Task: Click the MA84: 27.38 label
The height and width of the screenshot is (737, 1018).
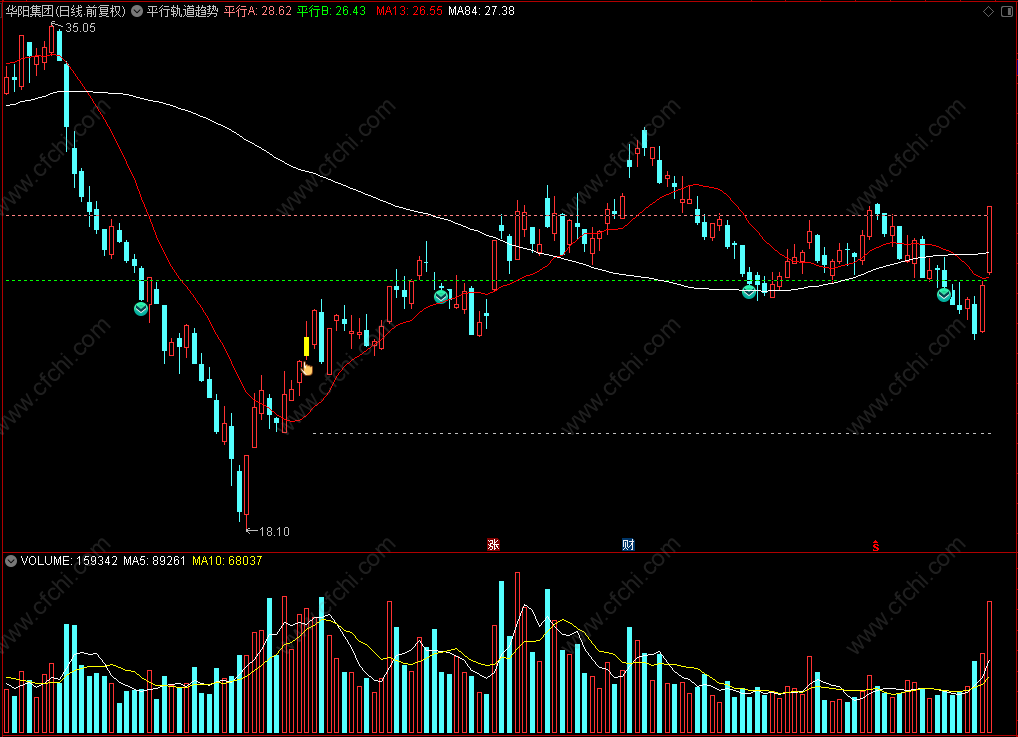Action: coord(481,11)
